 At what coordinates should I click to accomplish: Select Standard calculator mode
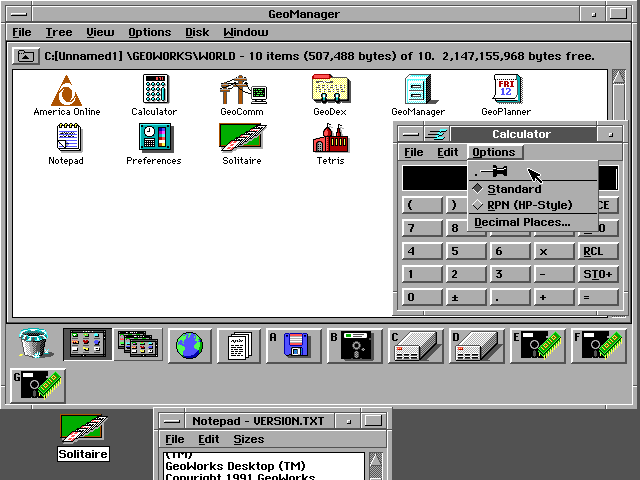pos(533,189)
